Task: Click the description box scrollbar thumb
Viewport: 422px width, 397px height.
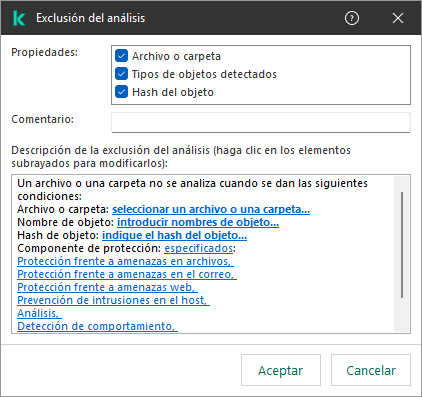Action: pos(402,245)
